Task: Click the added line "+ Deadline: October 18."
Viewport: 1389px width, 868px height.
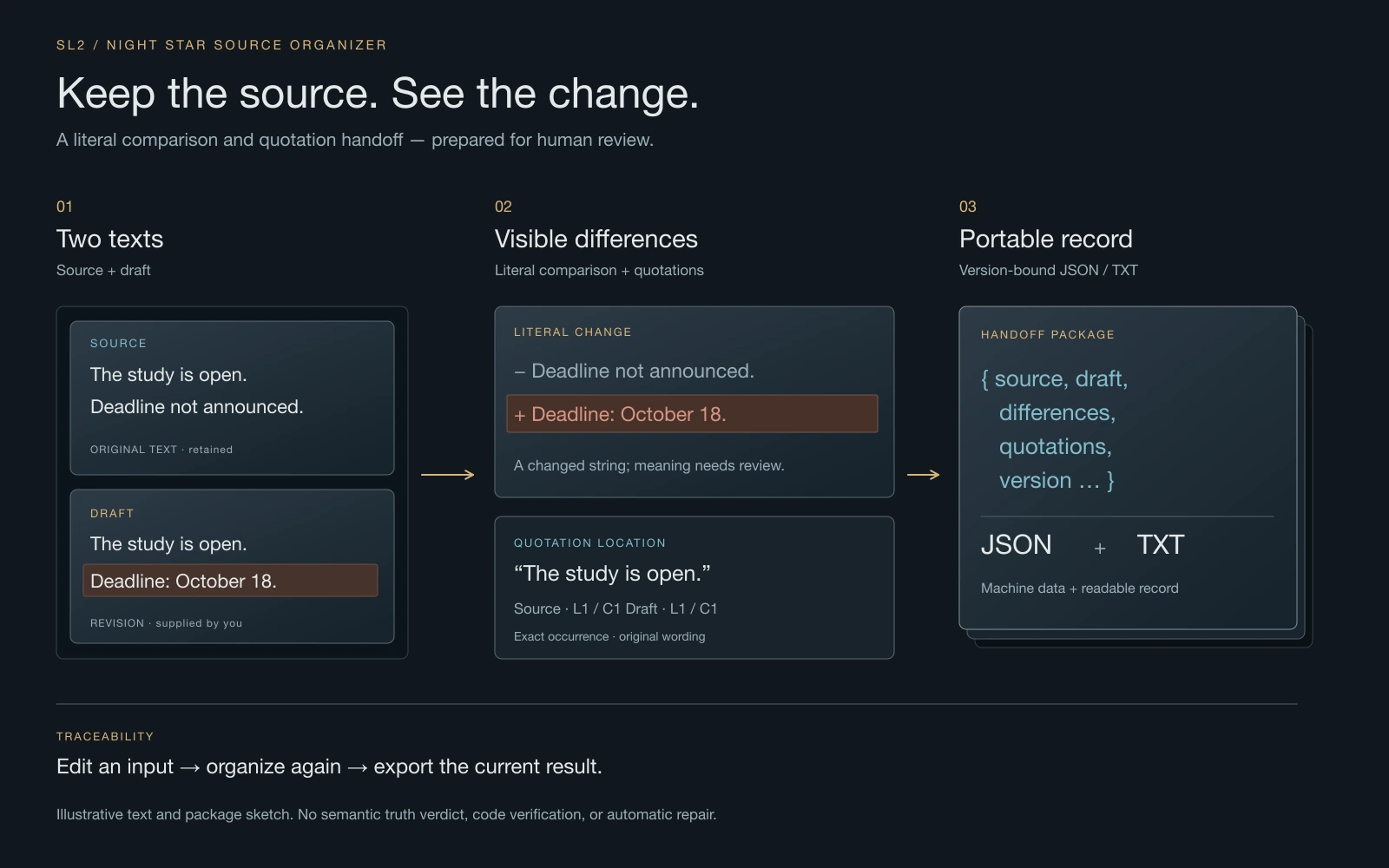Action: coord(692,414)
